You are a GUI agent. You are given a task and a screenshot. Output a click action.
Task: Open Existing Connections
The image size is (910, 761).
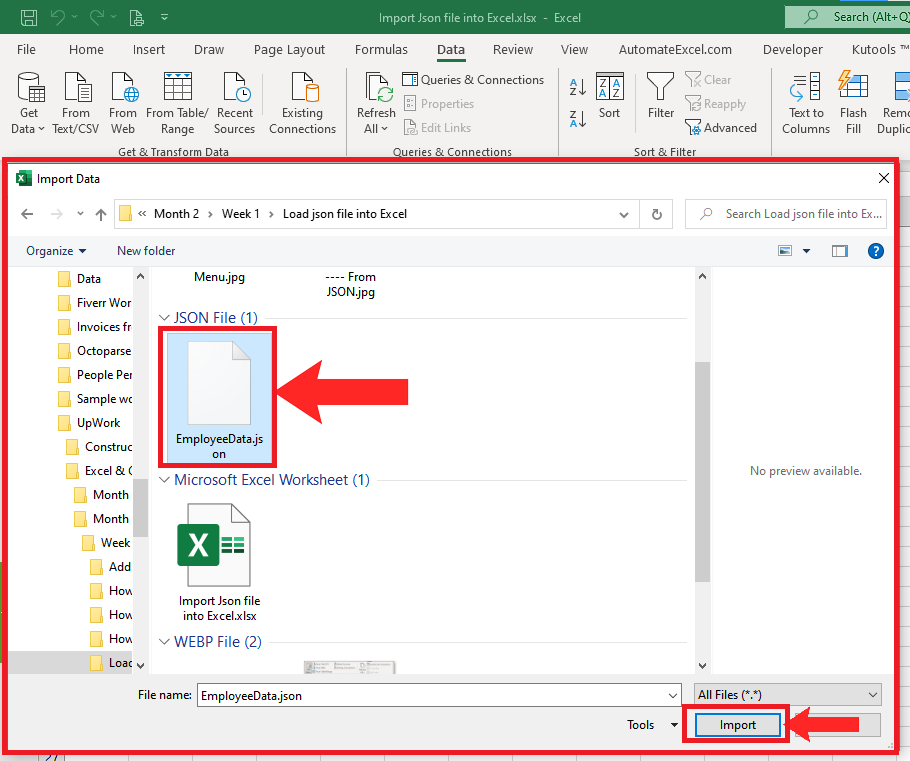[x=302, y=103]
